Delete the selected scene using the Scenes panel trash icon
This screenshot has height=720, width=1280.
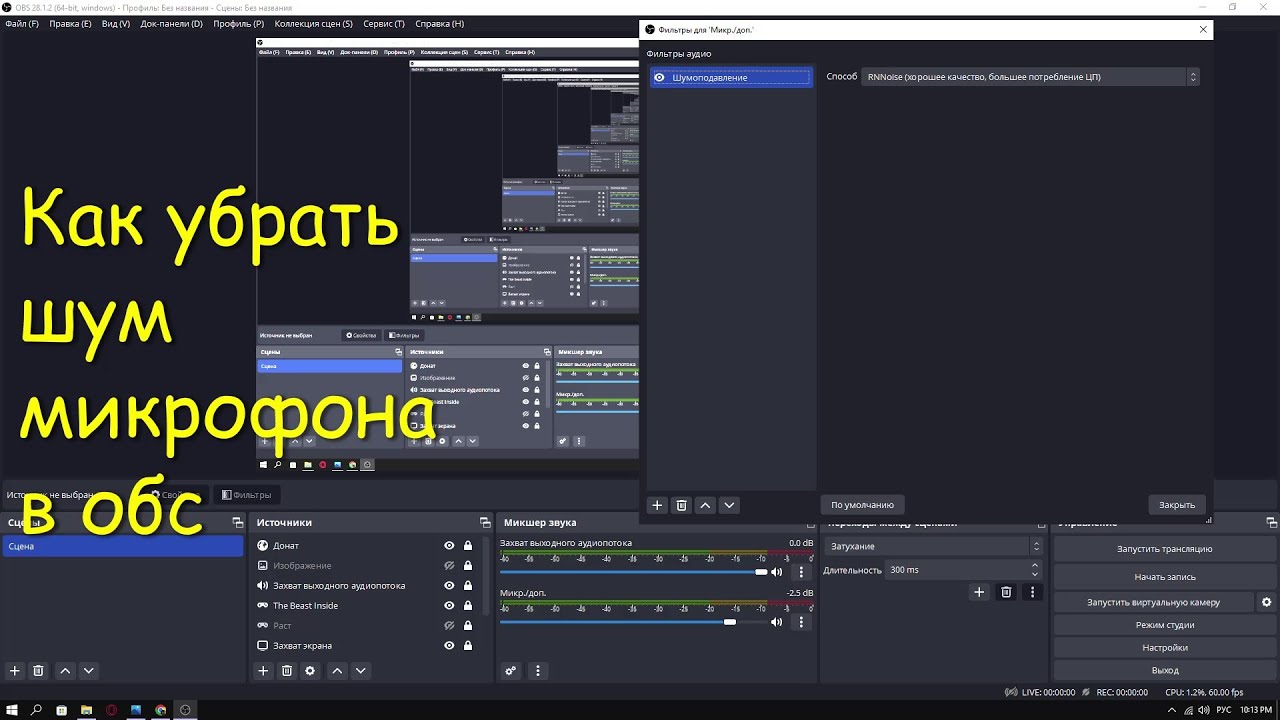click(x=38, y=671)
